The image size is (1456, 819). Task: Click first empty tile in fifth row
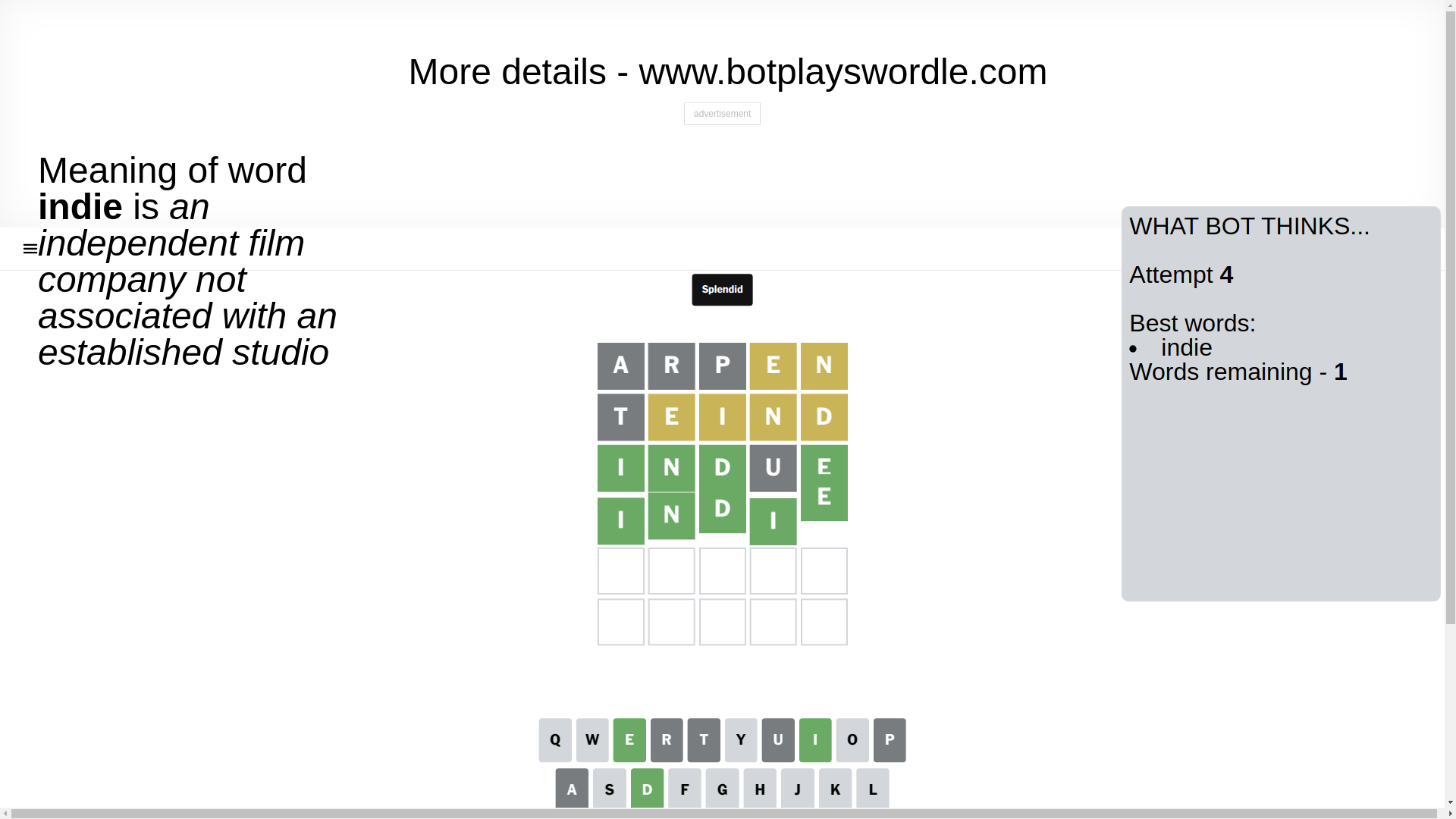click(x=621, y=571)
